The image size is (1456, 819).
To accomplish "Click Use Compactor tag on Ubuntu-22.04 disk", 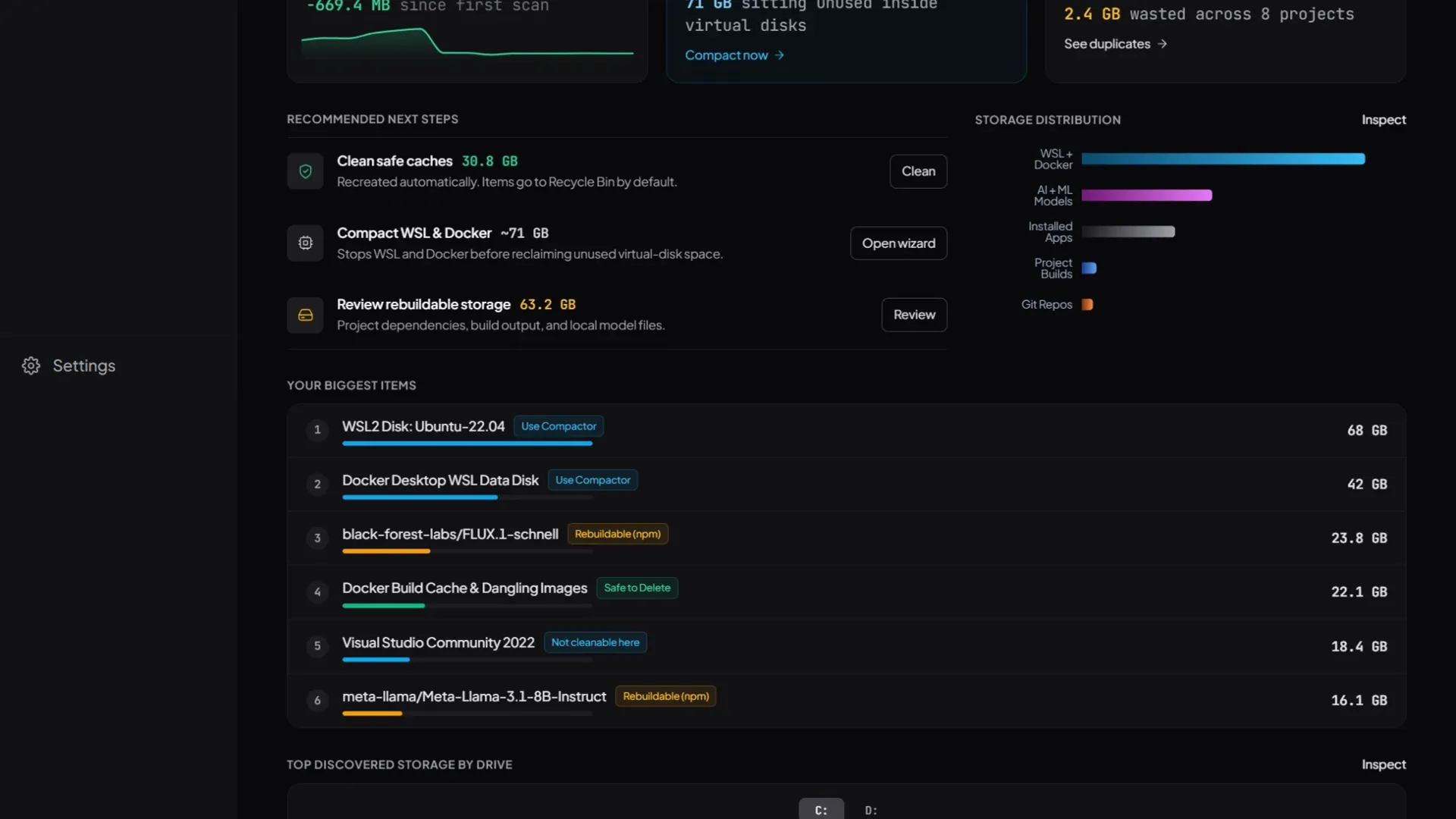I will [558, 426].
